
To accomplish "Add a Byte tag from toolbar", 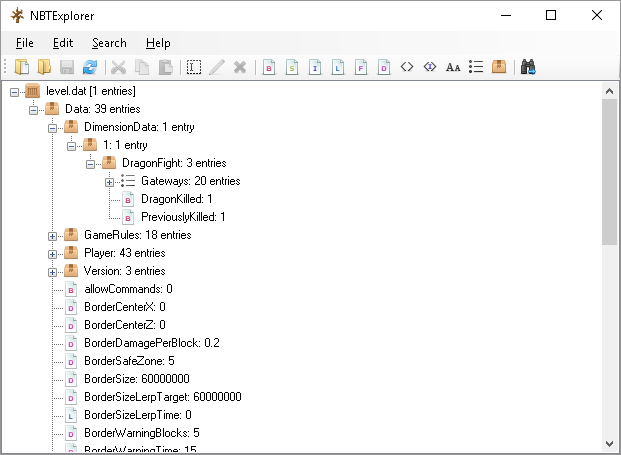I will coord(269,67).
